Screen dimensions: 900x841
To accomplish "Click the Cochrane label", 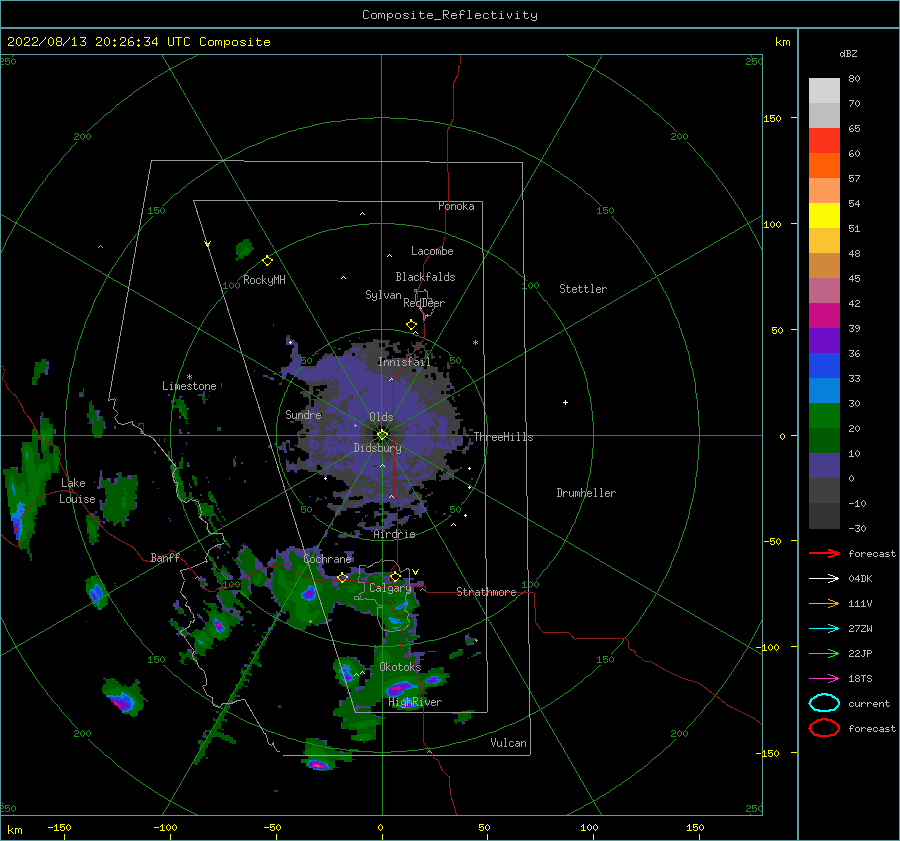I will click(x=327, y=559).
